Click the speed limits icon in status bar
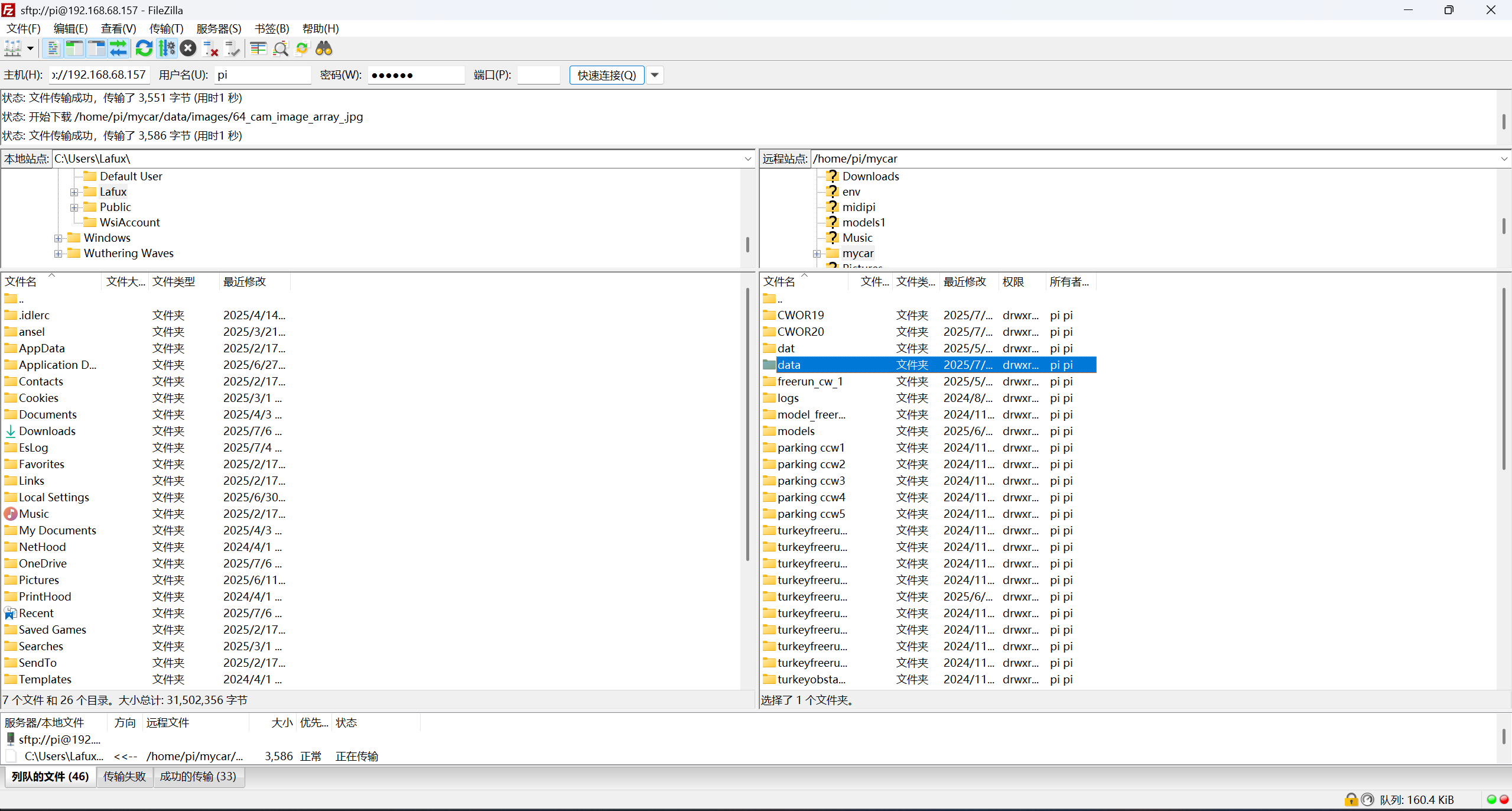The width and height of the screenshot is (1512, 811). 1367,800
